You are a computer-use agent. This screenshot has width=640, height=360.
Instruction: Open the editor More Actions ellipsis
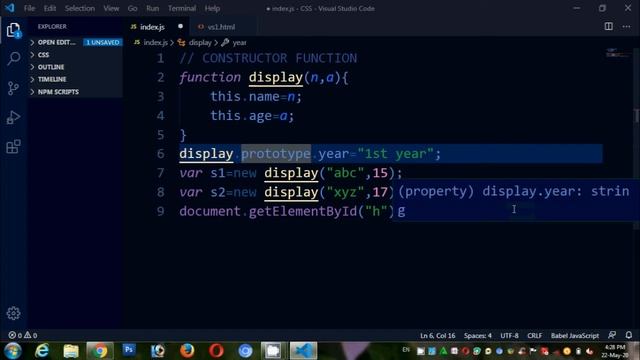point(627,27)
